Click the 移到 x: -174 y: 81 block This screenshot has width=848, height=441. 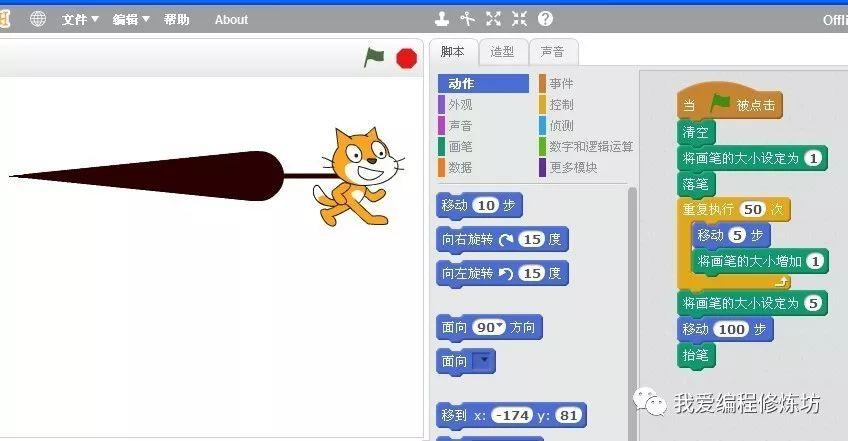pos(511,416)
